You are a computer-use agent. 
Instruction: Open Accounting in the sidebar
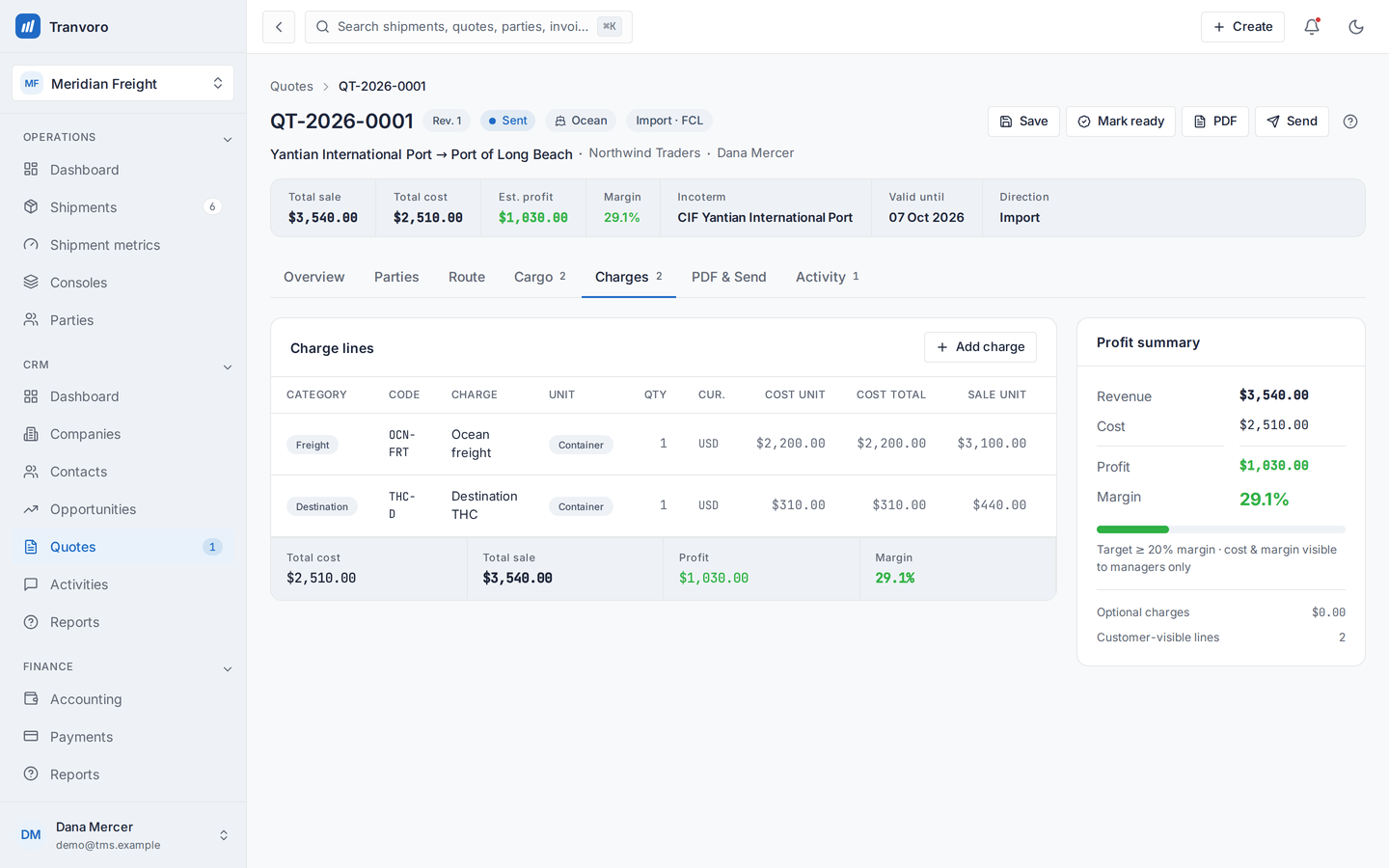[x=123, y=699]
